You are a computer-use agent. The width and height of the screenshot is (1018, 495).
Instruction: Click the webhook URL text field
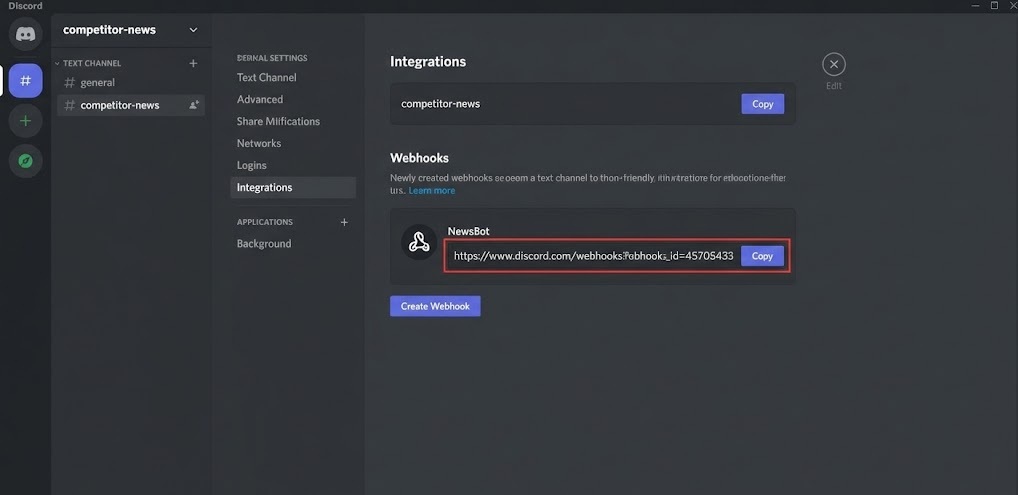tap(592, 256)
